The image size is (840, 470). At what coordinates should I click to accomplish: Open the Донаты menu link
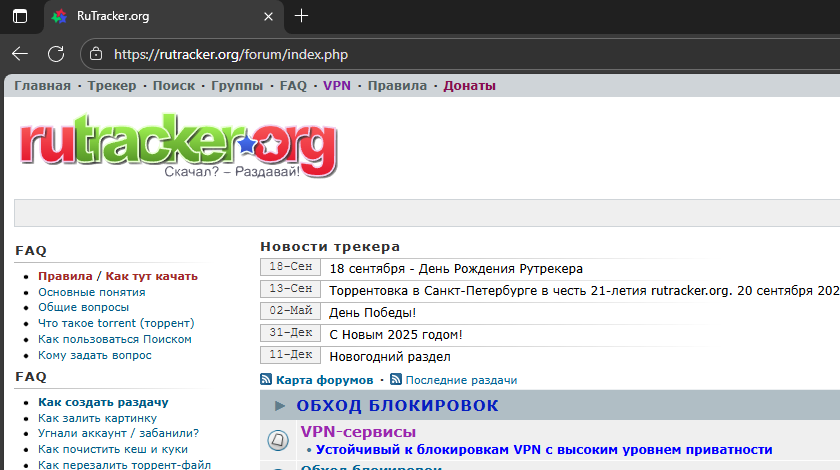coord(469,86)
